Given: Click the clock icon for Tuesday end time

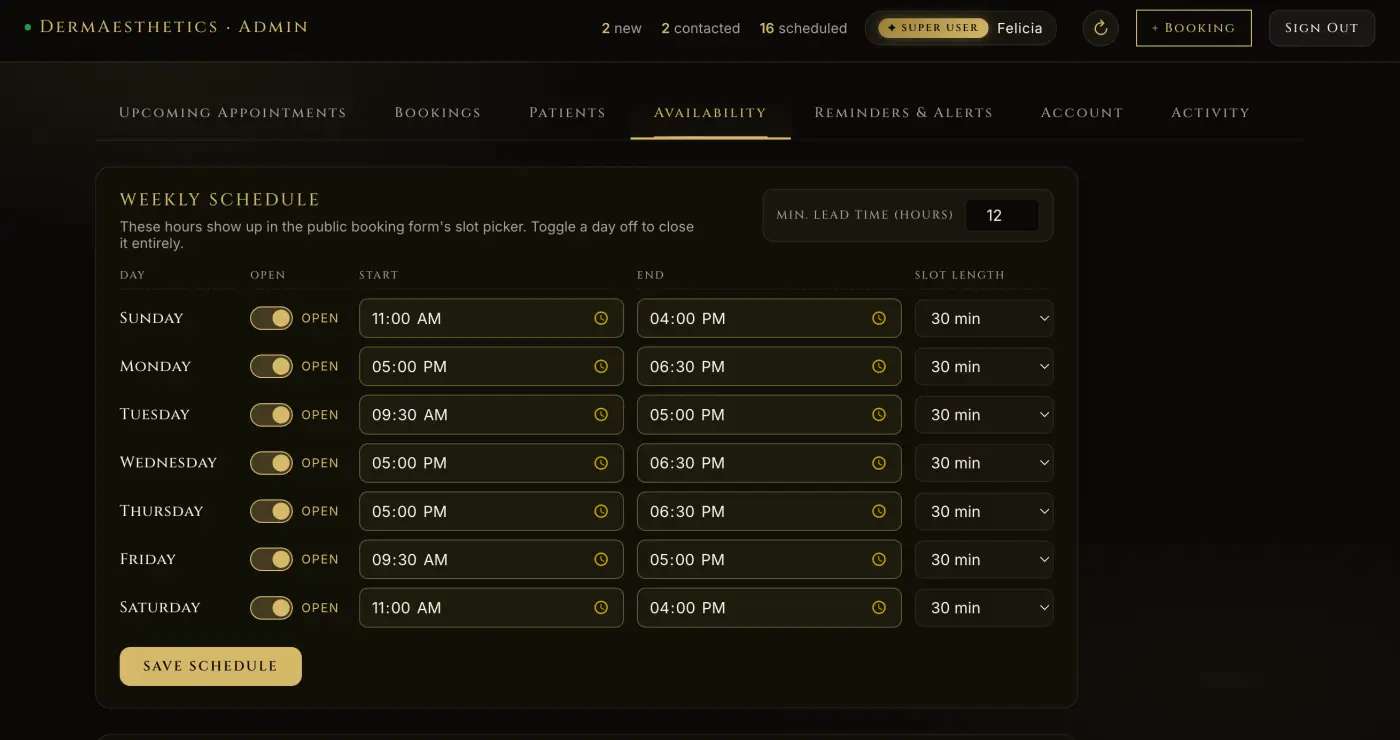Looking at the screenshot, I should 879,414.
